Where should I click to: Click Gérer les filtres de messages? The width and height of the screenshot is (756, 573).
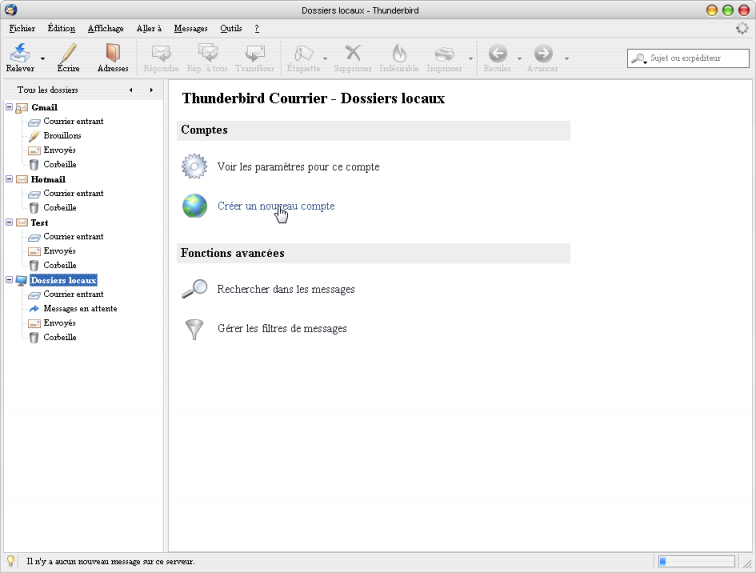point(282,328)
